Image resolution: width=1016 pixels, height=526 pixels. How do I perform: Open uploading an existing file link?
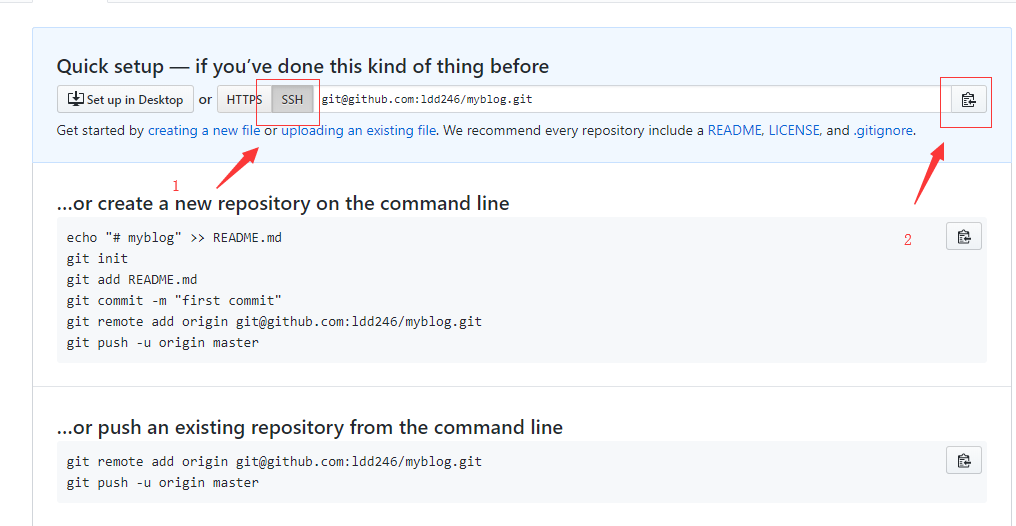(x=358, y=131)
